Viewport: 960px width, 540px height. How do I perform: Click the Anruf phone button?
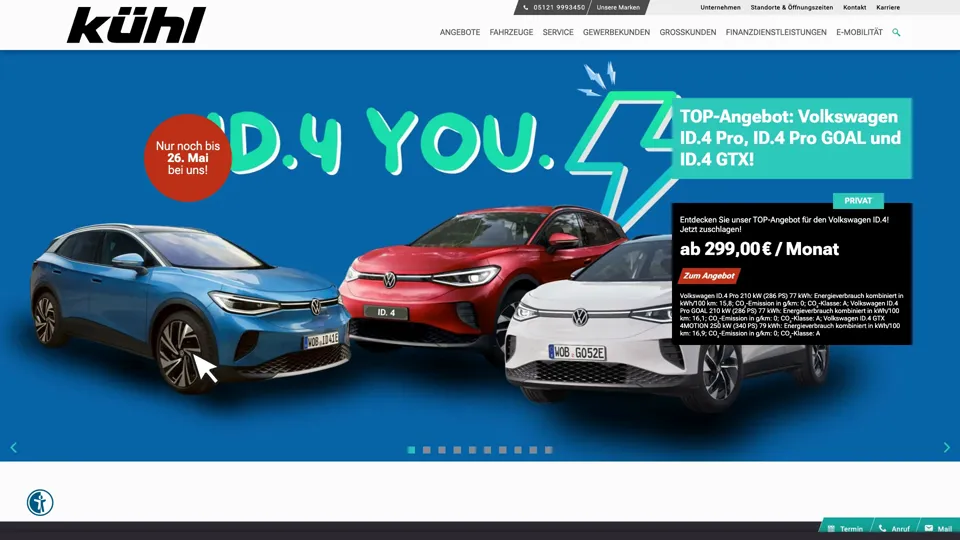click(x=894, y=528)
